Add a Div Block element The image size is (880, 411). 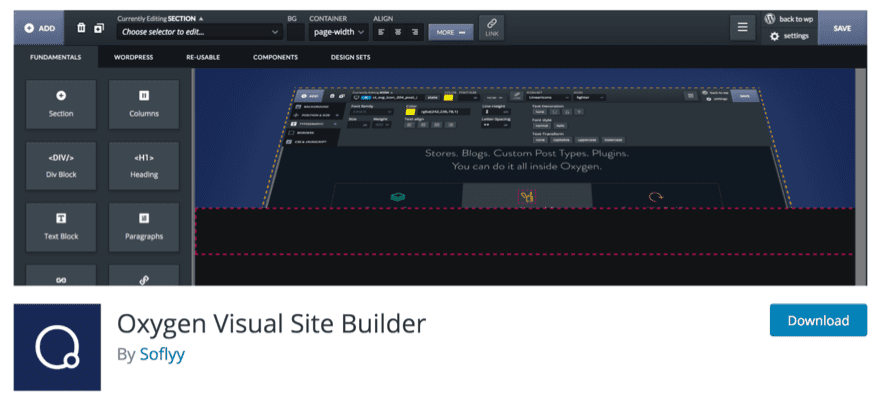pyautogui.click(x=61, y=166)
